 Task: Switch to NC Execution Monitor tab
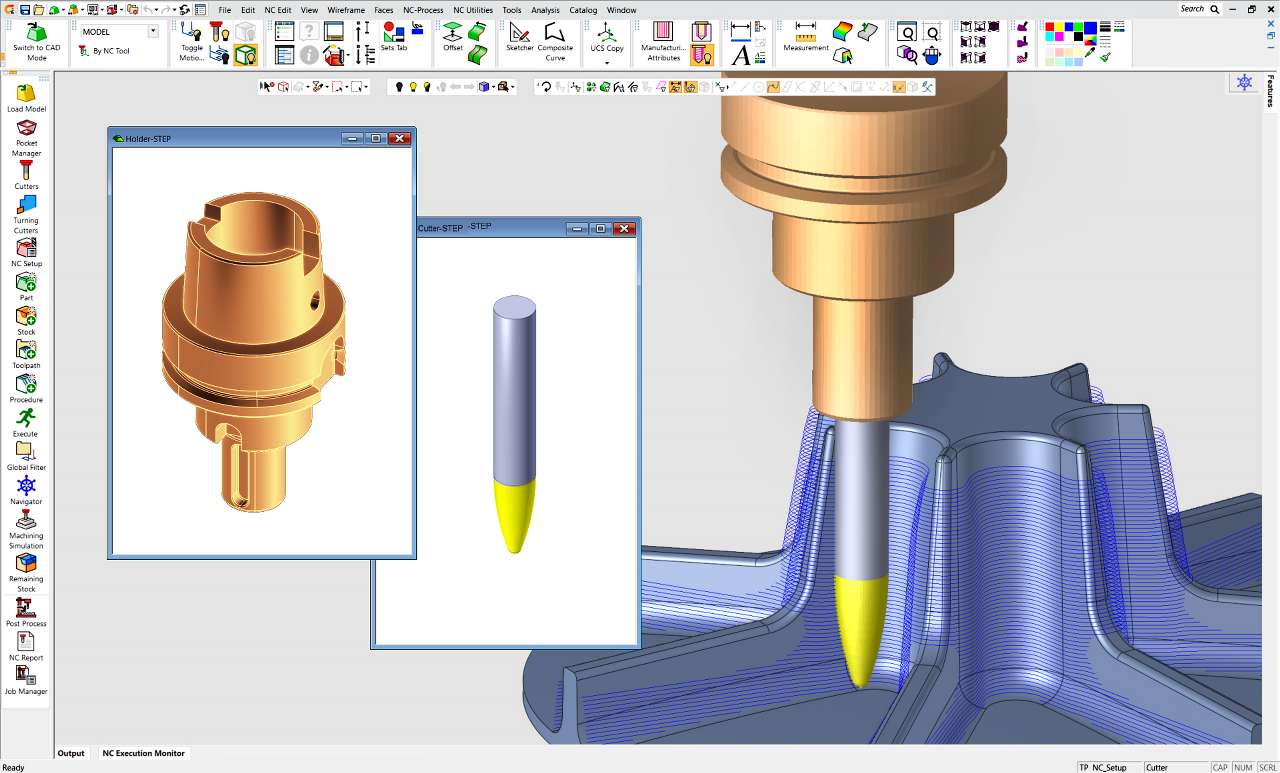coord(143,753)
